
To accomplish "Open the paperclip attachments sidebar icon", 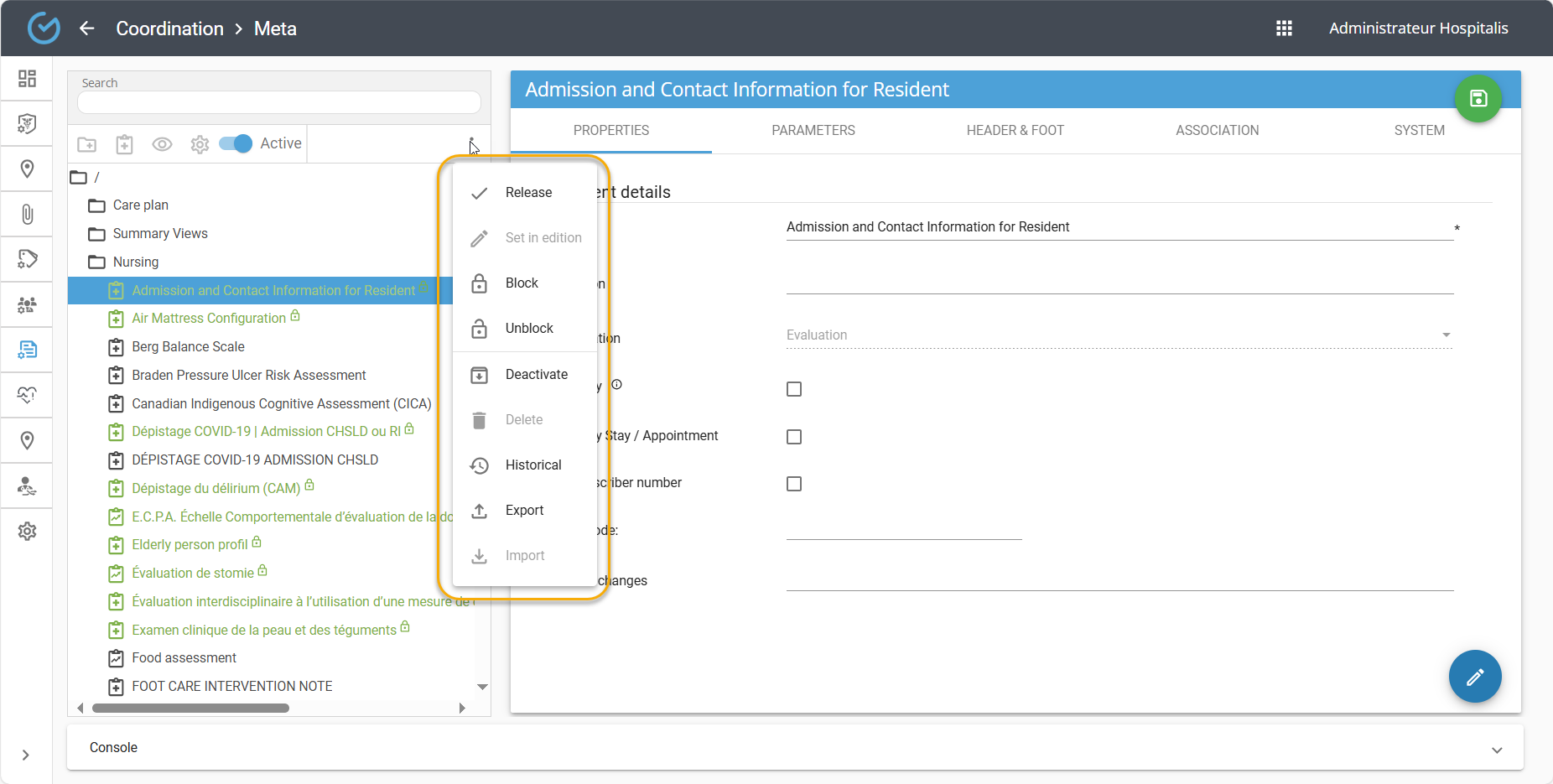I will point(27,215).
